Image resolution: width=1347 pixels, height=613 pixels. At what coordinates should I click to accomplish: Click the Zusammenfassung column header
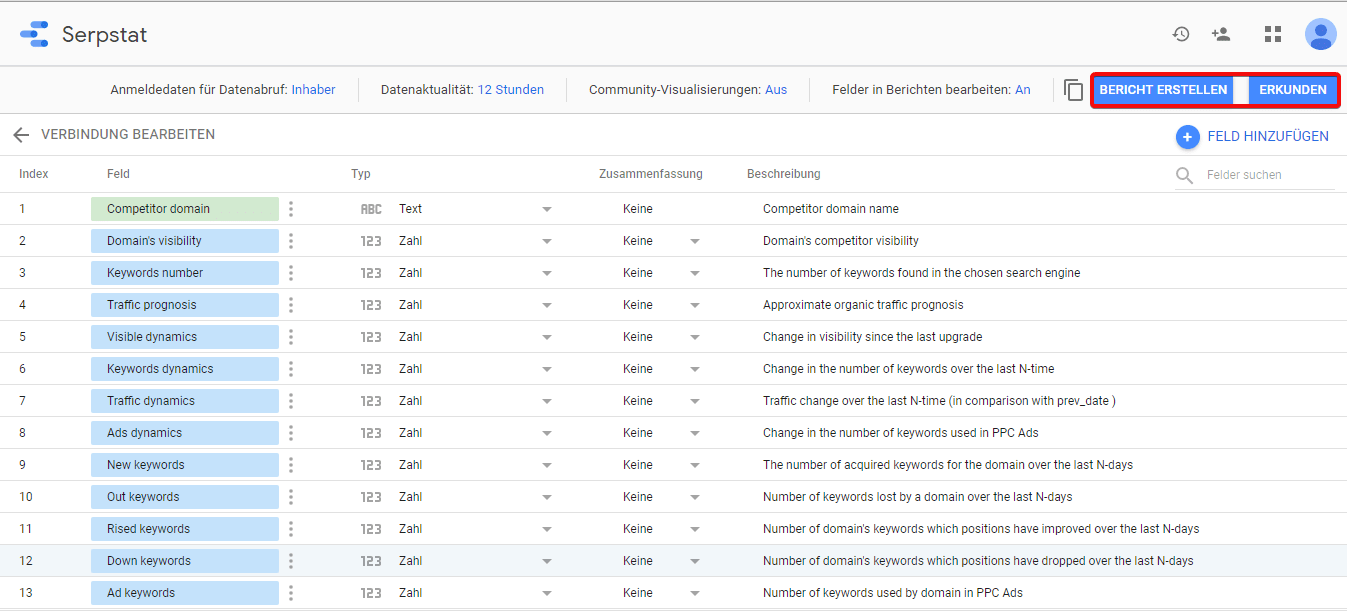tap(651, 174)
